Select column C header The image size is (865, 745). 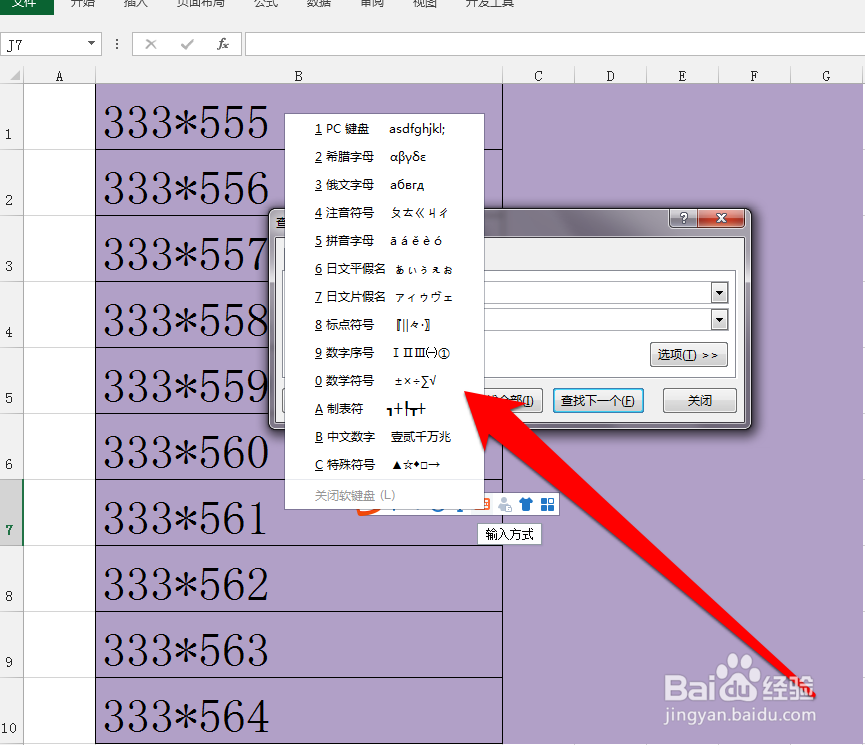[x=538, y=76]
